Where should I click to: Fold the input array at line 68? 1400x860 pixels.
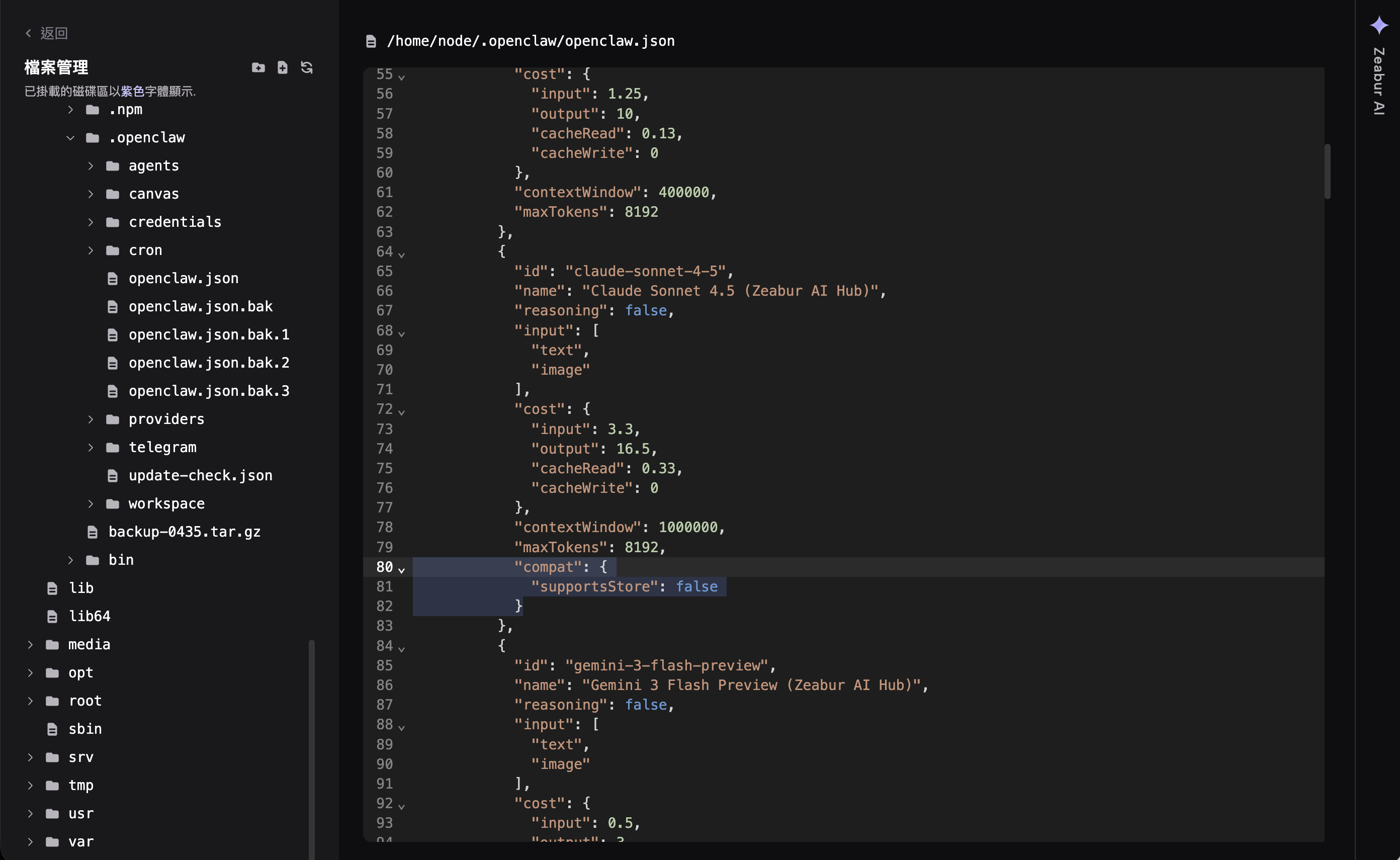coord(401,333)
